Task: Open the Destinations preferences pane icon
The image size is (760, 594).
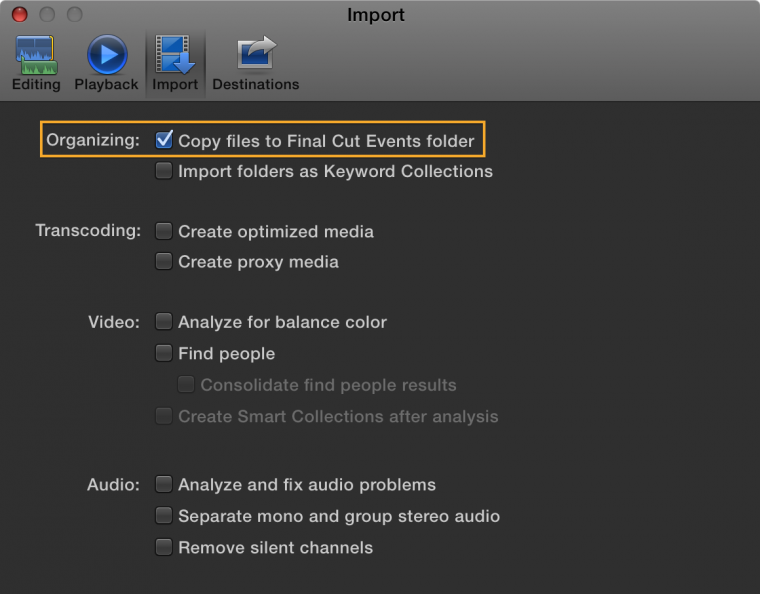Action: [255, 54]
